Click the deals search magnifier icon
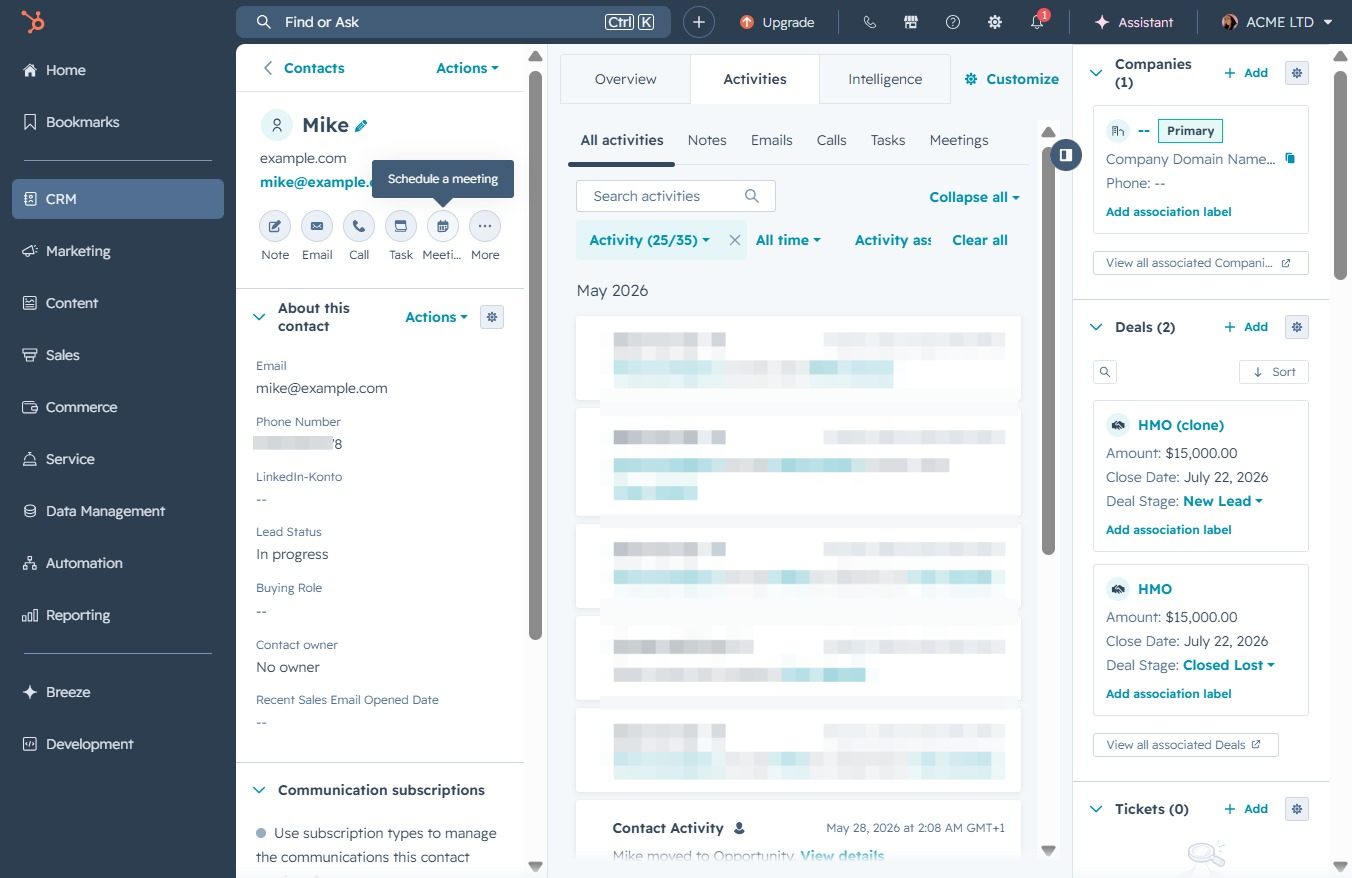The height and width of the screenshot is (878, 1352). tap(1105, 372)
